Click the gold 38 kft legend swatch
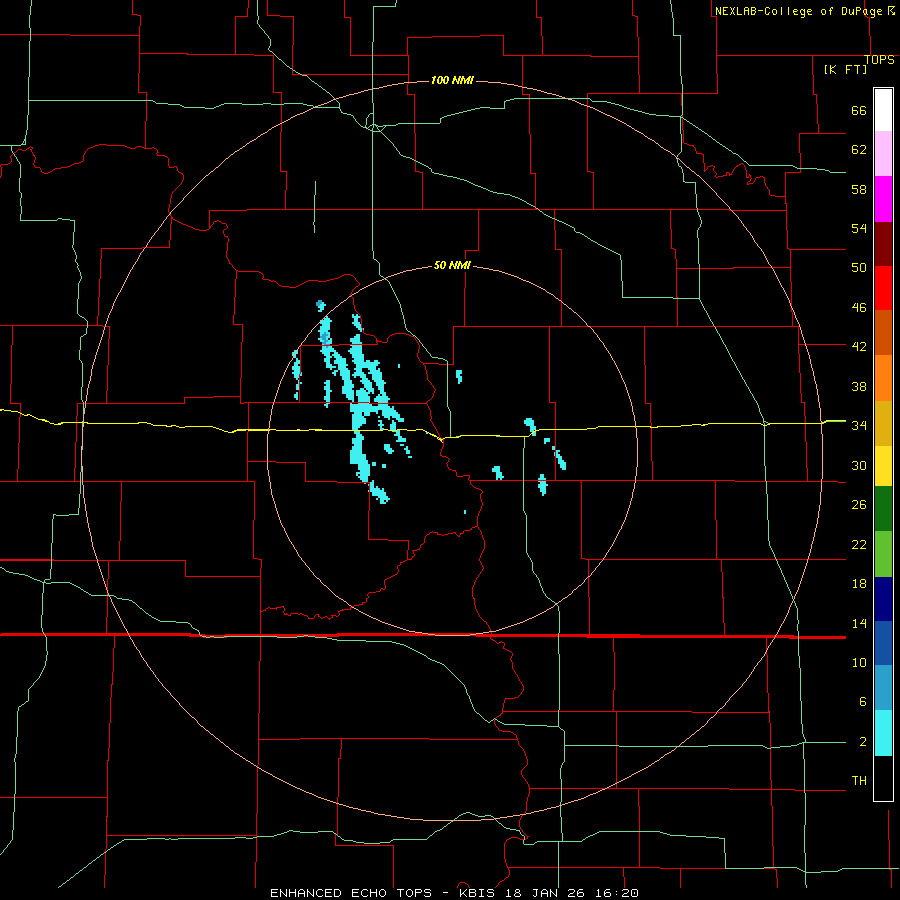900x900 pixels. 883,423
